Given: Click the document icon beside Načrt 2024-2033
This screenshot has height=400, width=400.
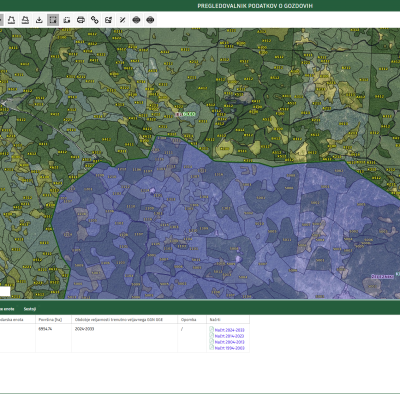Looking at the screenshot, I should tap(211, 329).
